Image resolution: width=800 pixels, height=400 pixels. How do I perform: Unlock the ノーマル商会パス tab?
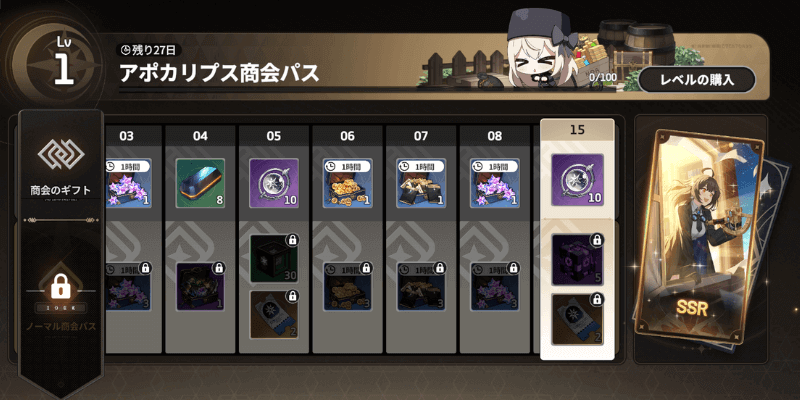pyautogui.click(x=61, y=298)
